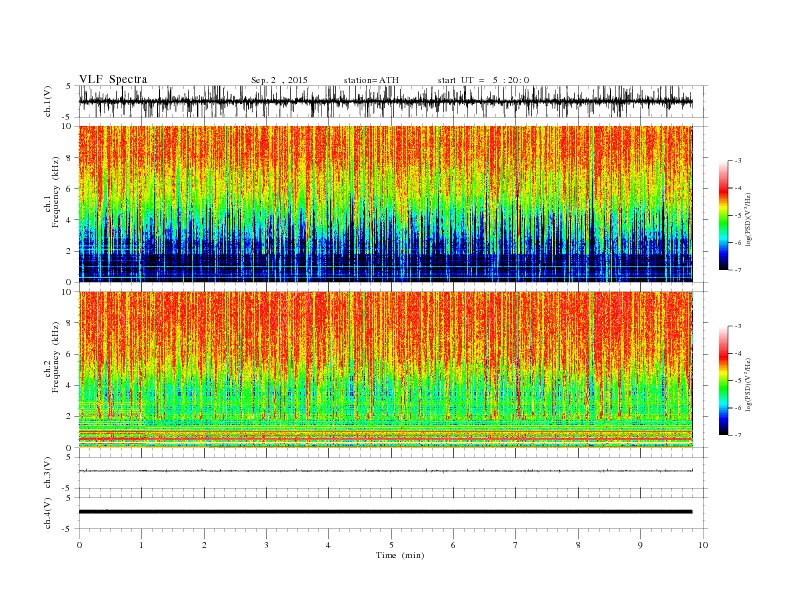Viewport: 792px width, 612px height.
Task: Click the thick black ch.4 voltage trace
Action: (386, 512)
